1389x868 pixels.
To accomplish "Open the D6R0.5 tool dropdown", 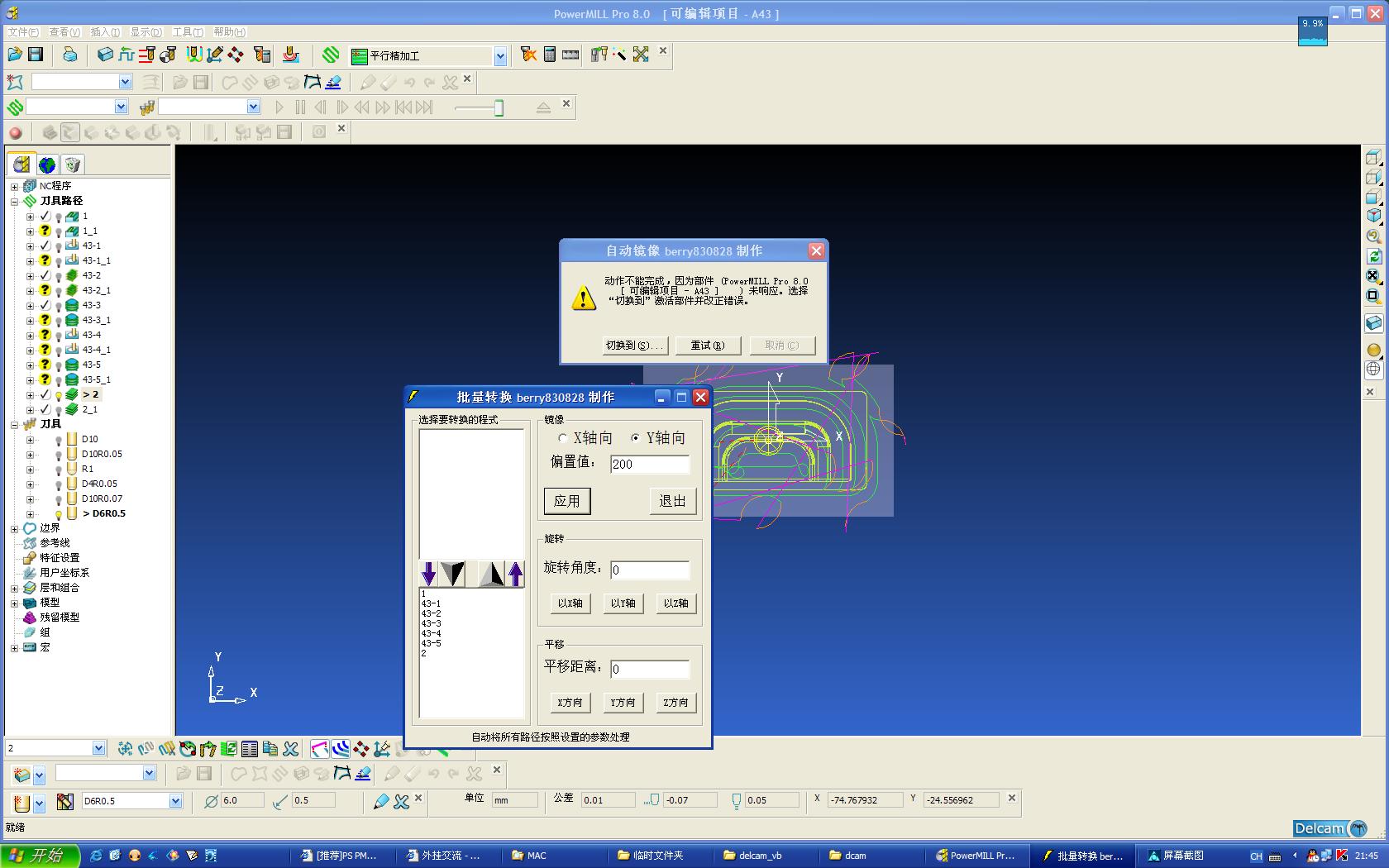I will click(175, 801).
